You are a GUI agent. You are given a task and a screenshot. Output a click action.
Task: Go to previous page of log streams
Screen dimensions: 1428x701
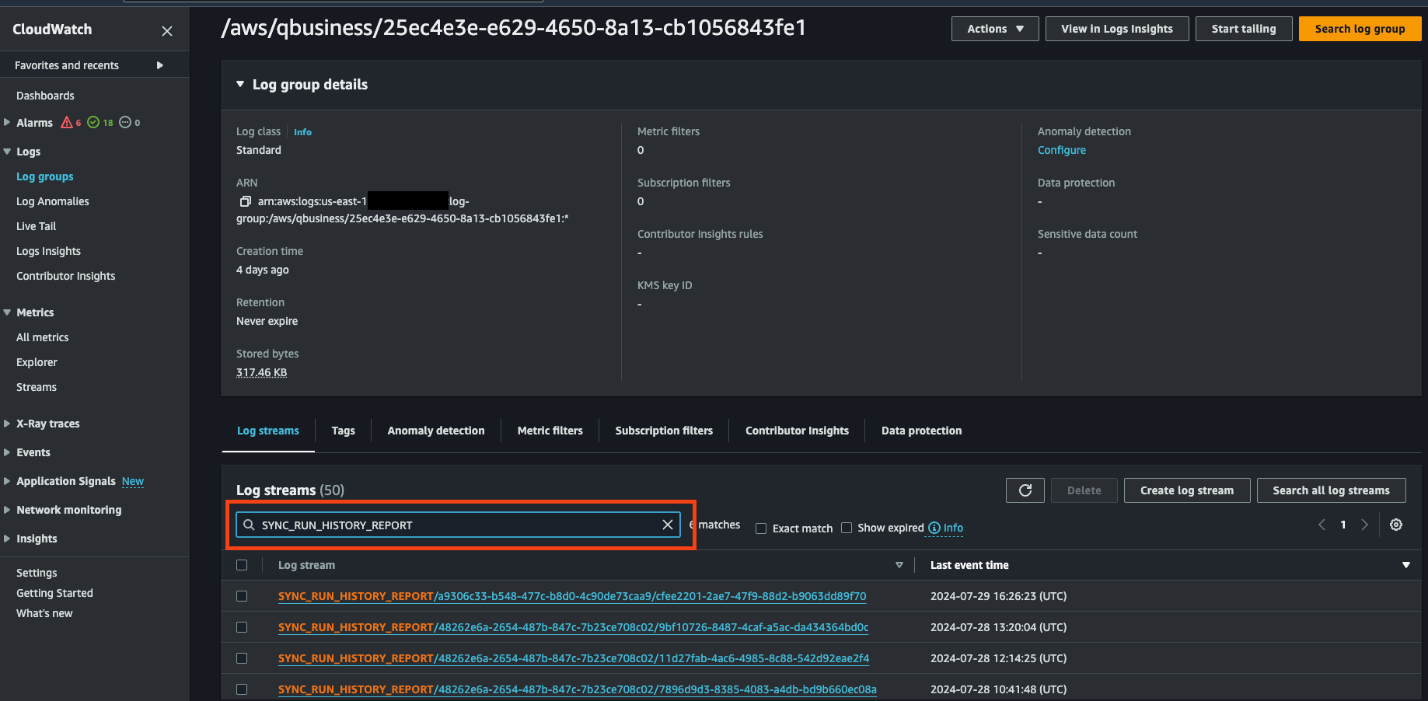tap(1322, 525)
